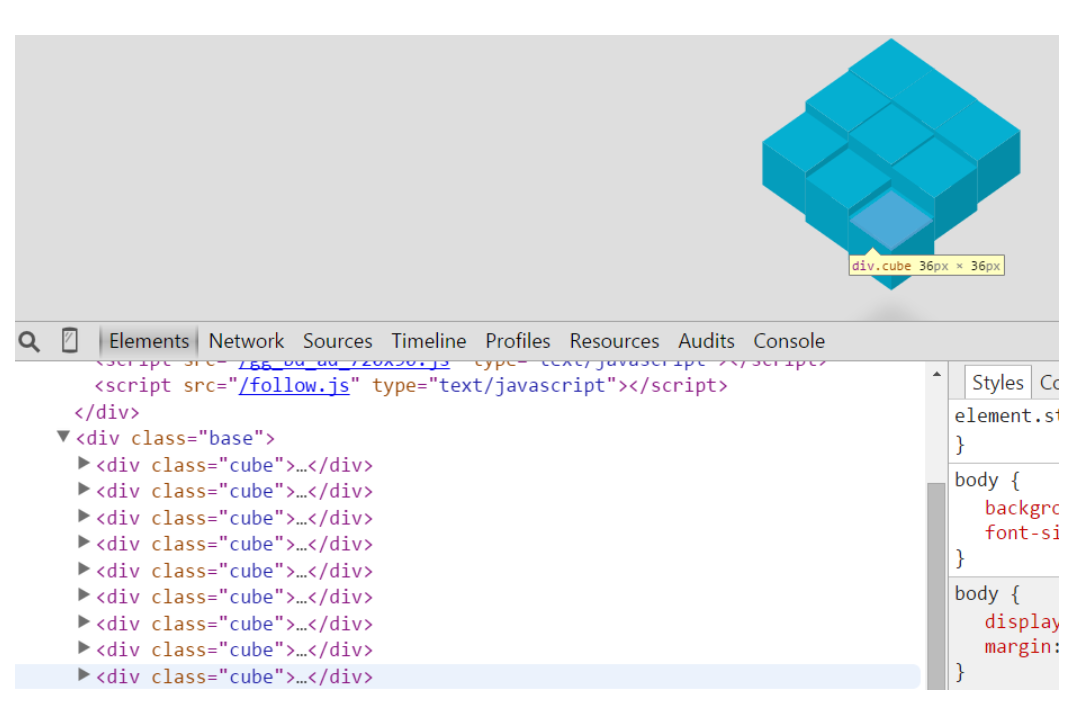Open the Sources tab

tap(337, 341)
